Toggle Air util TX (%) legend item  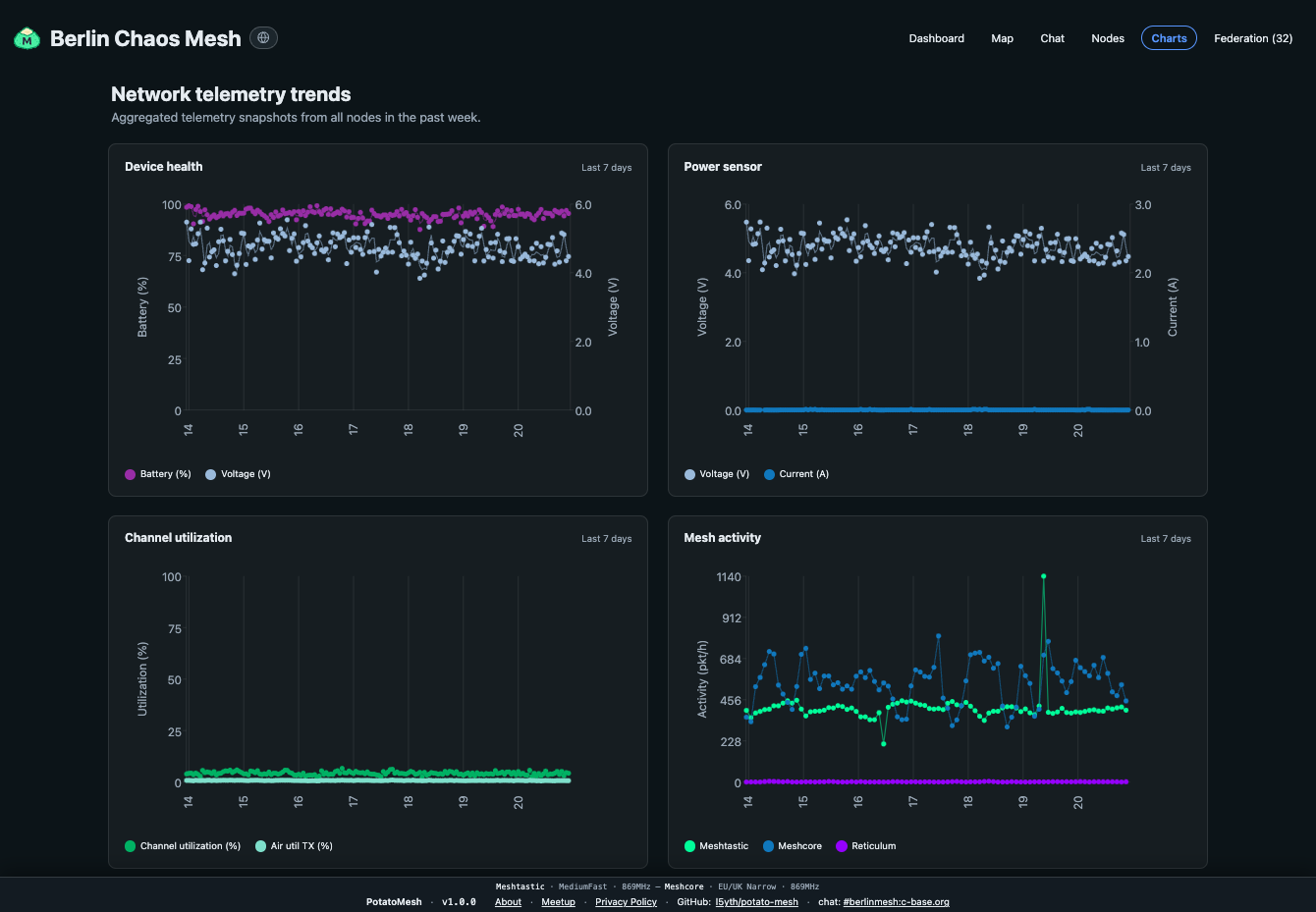click(x=294, y=846)
